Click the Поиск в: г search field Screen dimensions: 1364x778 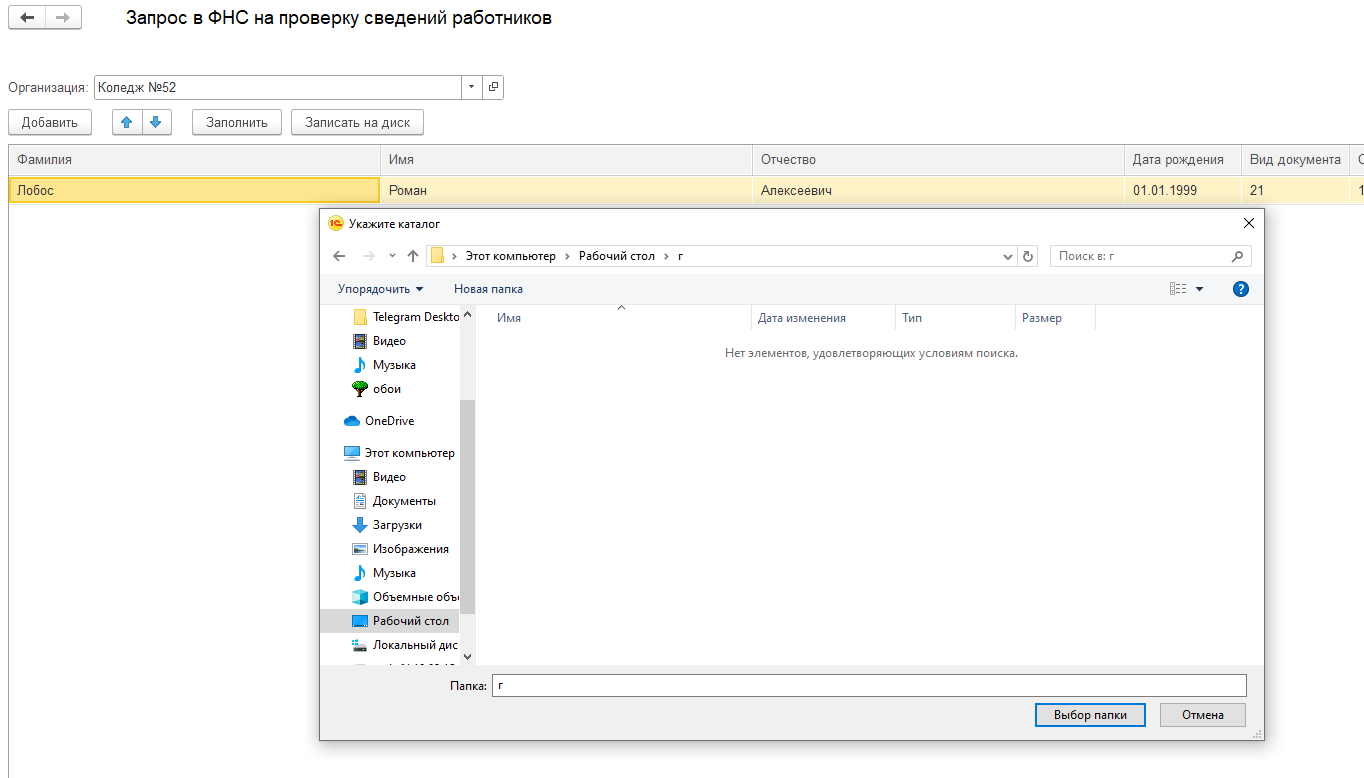tap(1140, 256)
